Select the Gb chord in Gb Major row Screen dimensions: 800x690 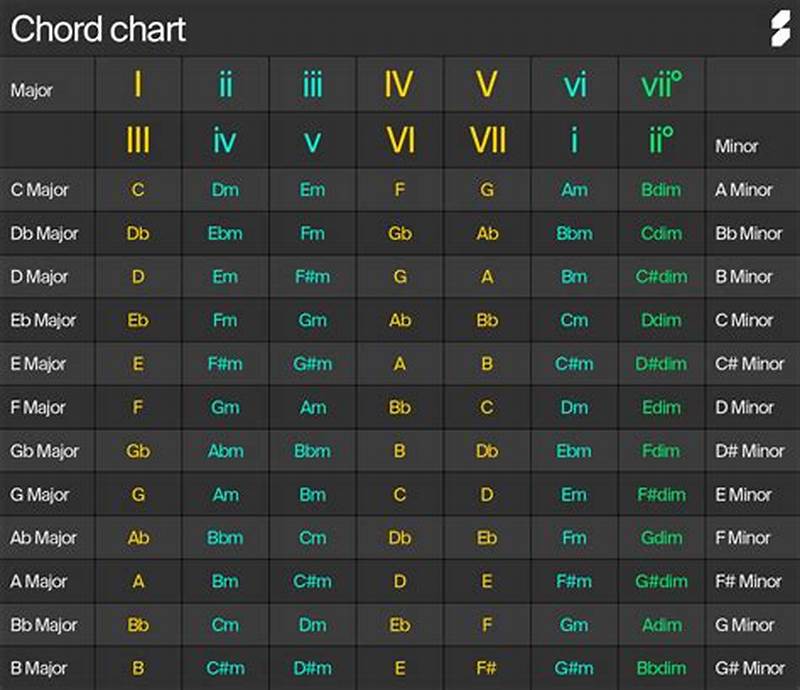[x=137, y=451]
